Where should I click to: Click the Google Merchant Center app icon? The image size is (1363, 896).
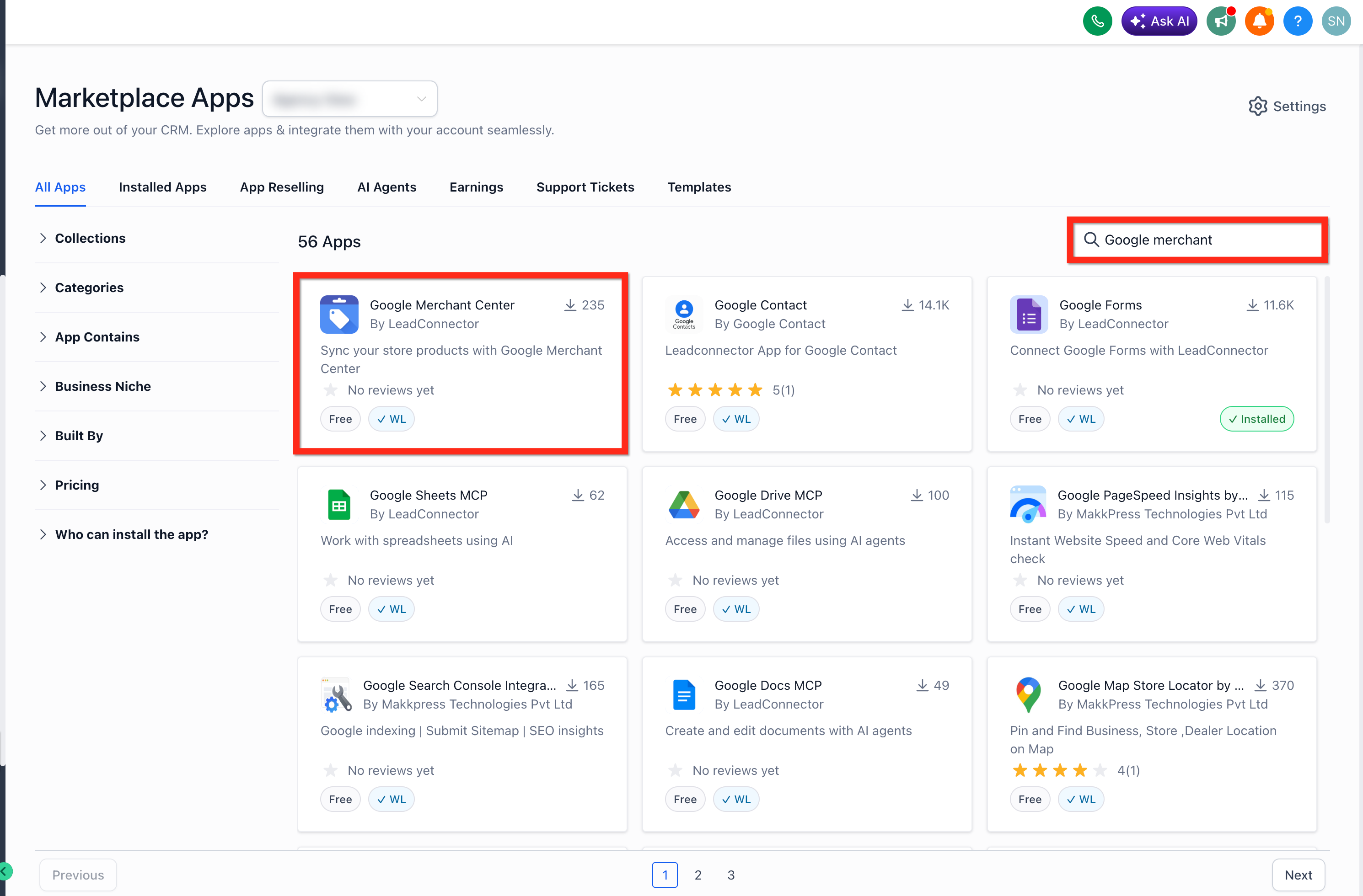[339, 315]
